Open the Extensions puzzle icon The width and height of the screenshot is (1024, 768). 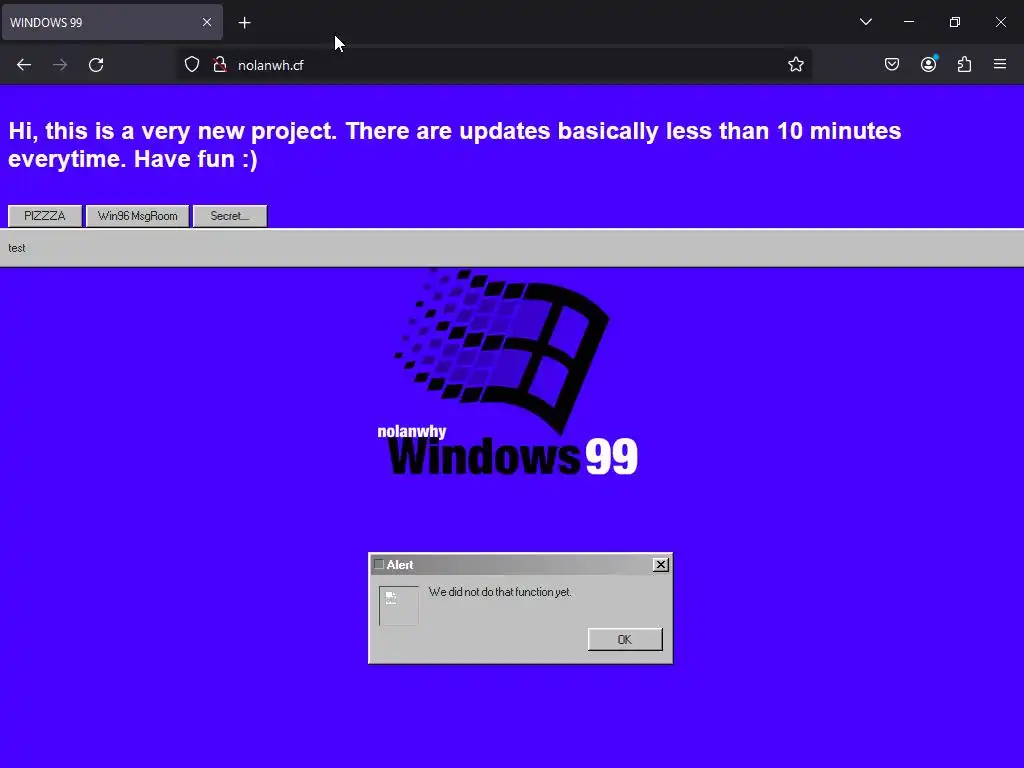(964, 64)
